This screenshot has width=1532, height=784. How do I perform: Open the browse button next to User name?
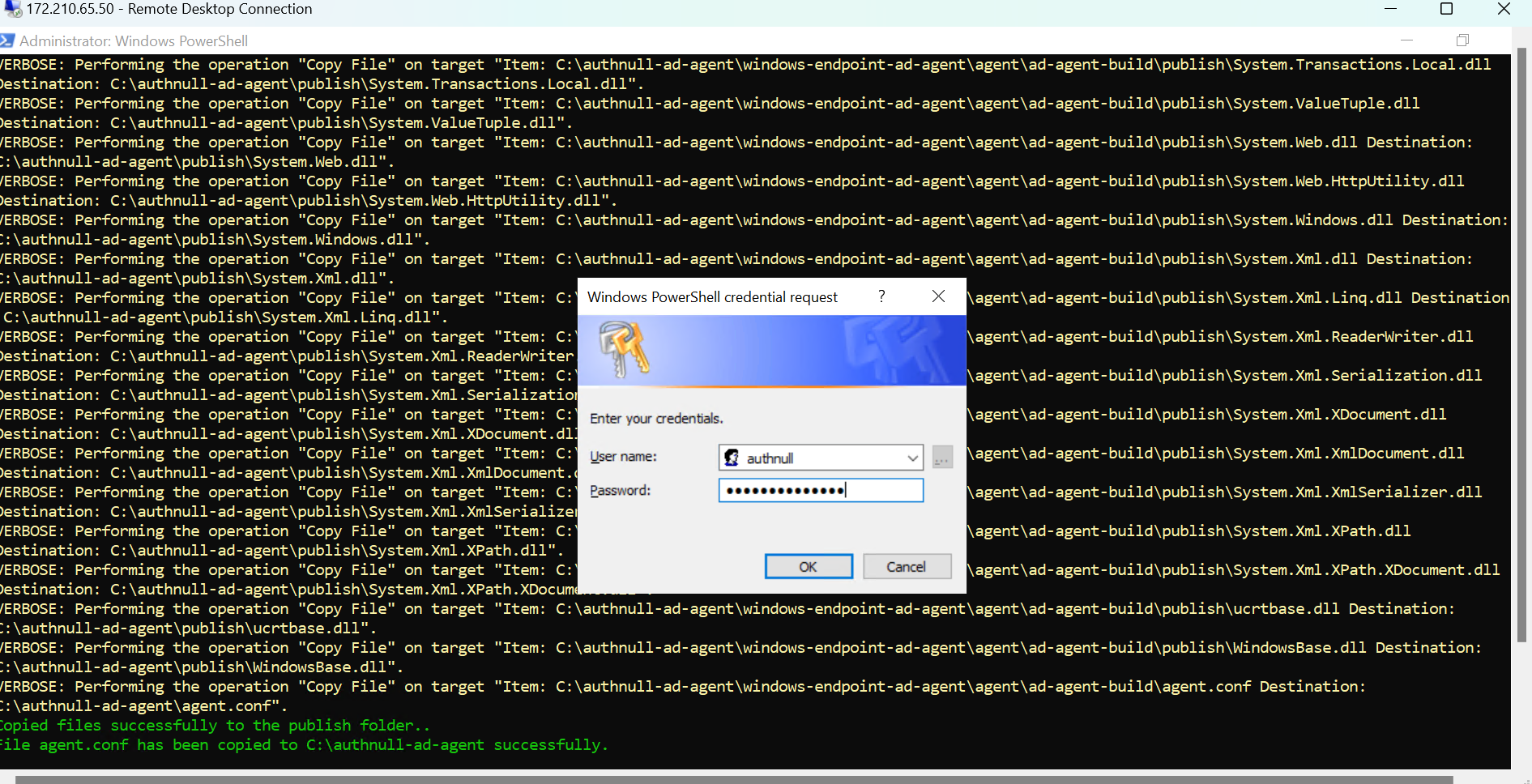[941, 458]
